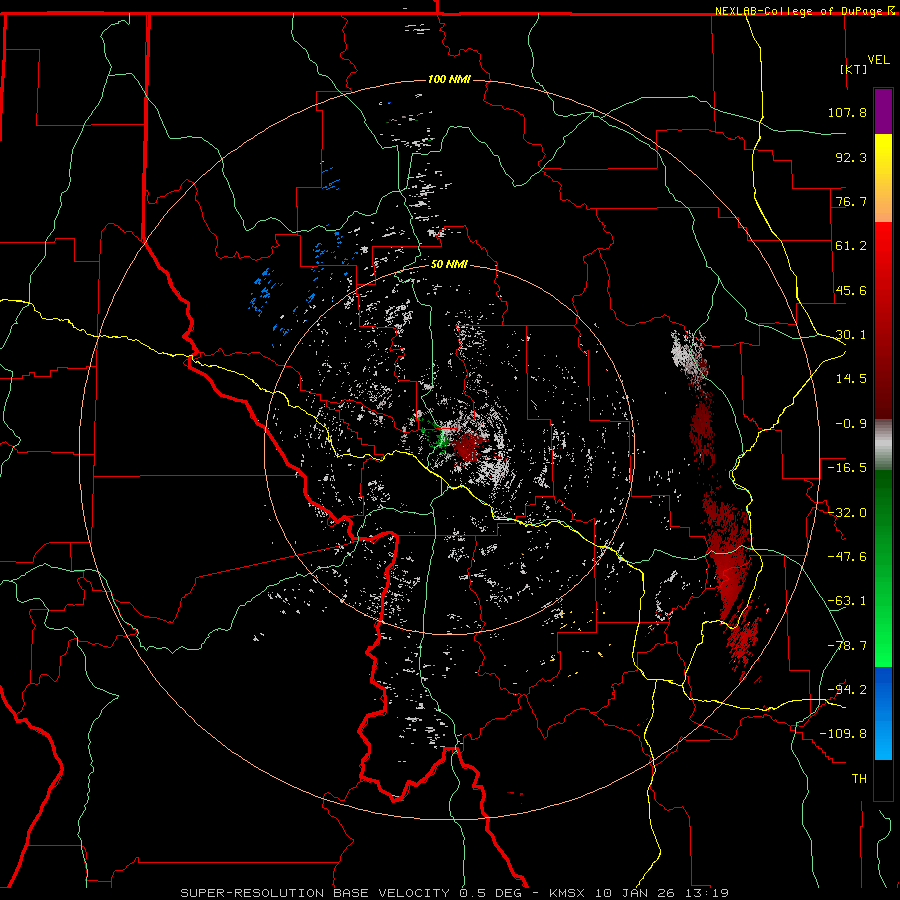
Task: Click the 13:19 timestamp in footer
Action: (705, 893)
